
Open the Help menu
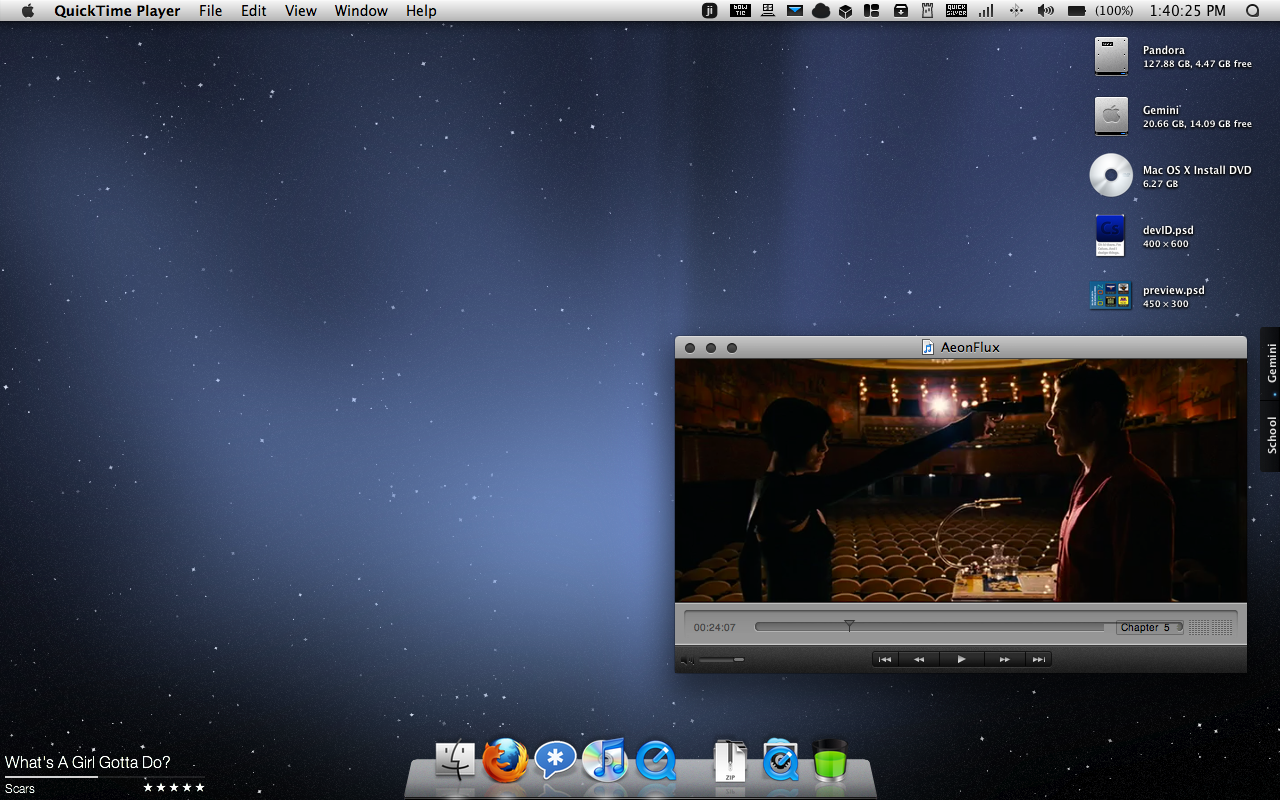click(421, 11)
